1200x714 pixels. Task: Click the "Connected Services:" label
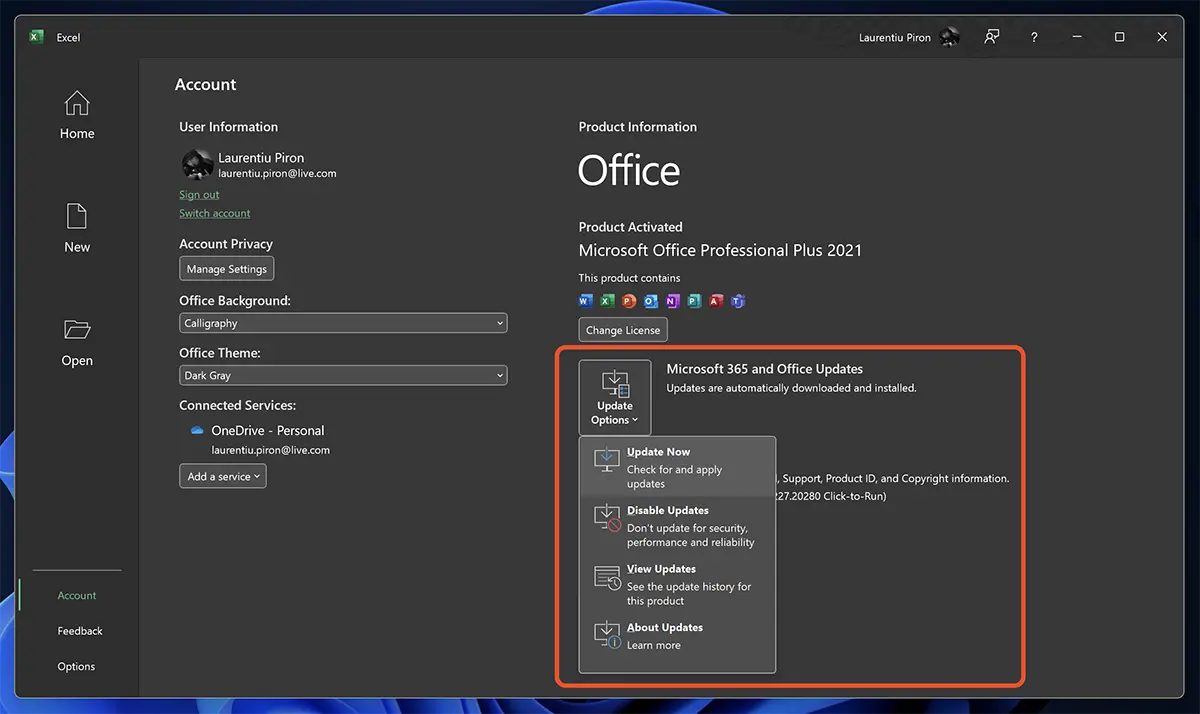tap(238, 405)
